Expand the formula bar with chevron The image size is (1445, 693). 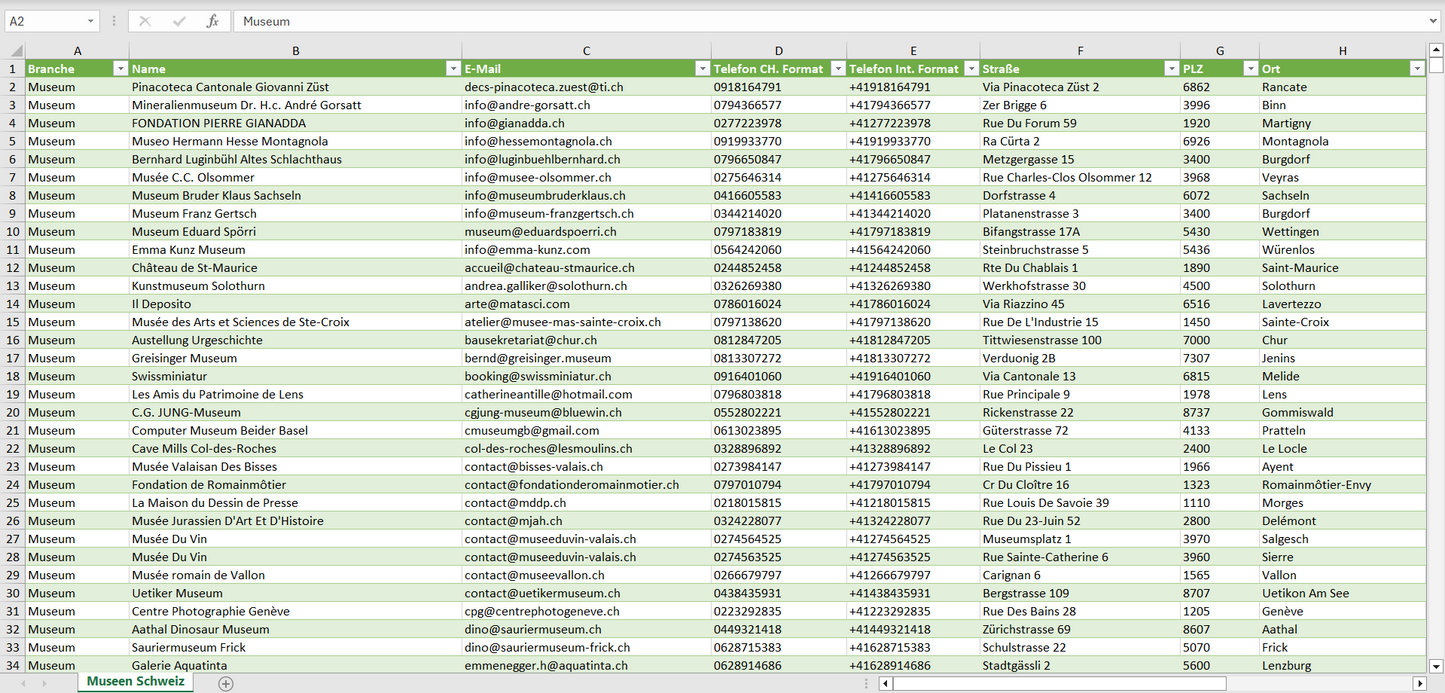click(x=1434, y=21)
